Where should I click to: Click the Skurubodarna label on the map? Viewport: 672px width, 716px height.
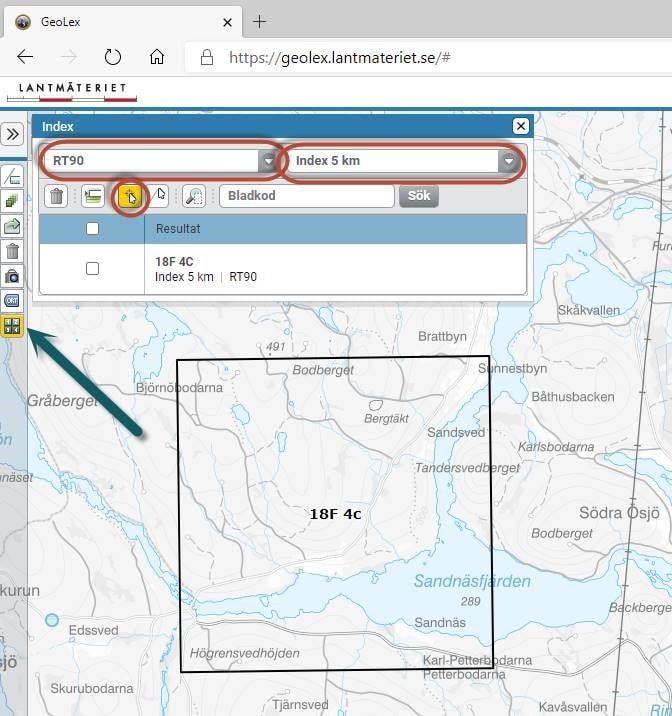tap(92, 688)
